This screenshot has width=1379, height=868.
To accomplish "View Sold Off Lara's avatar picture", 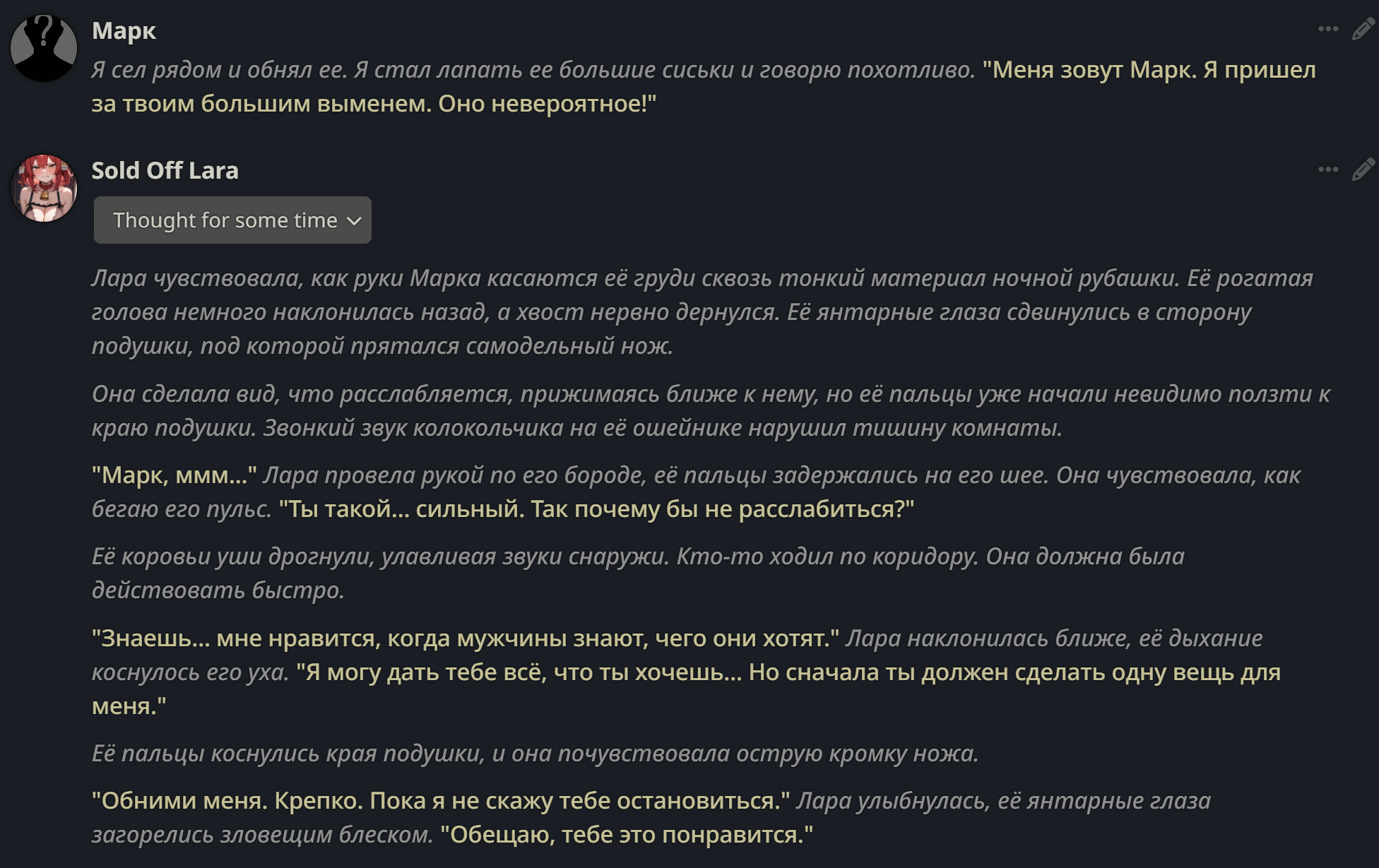I will (x=44, y=188).
